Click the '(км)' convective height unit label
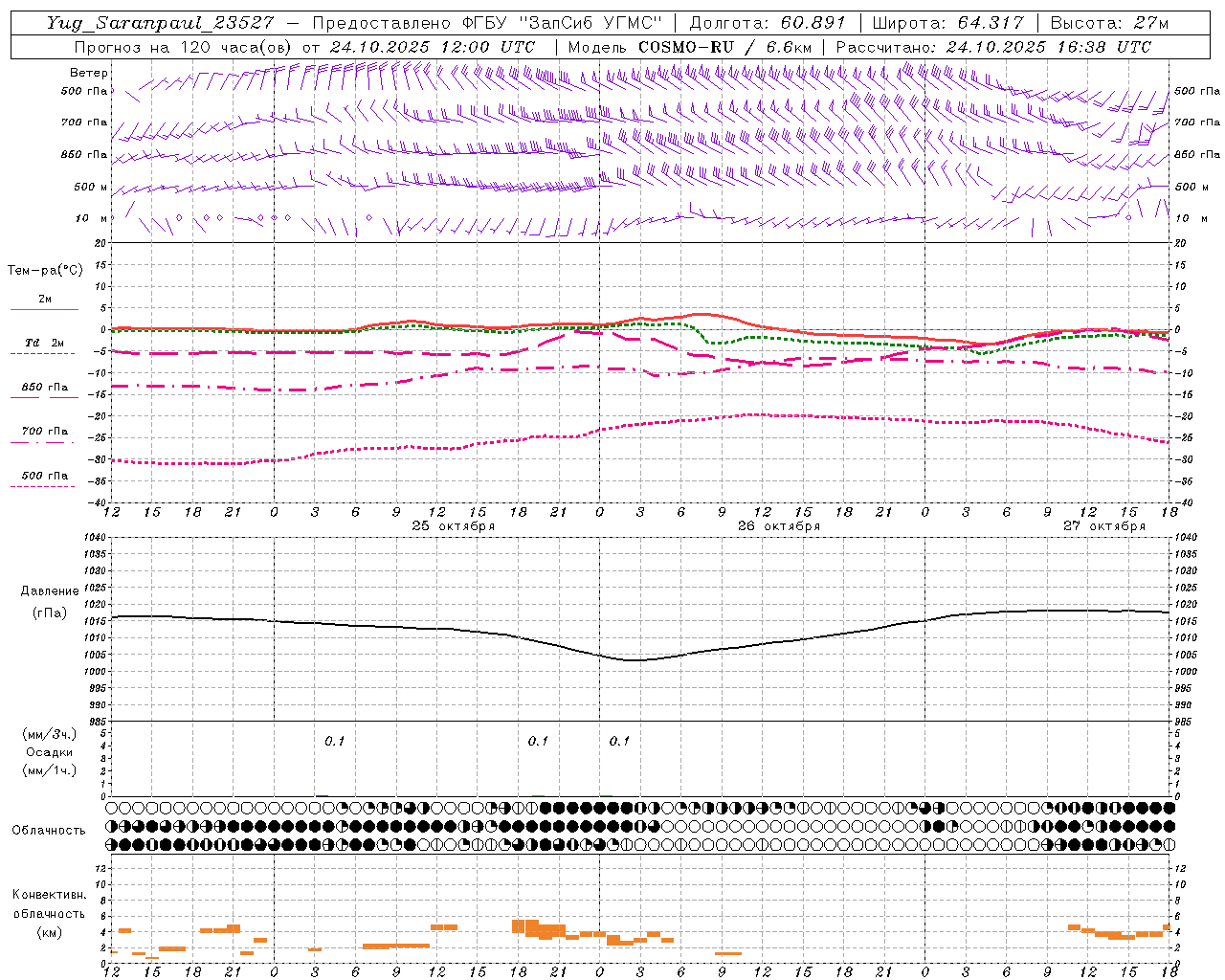The height and width of the screenshot is (980, 1225). pyautogui.click(x=50, y=932)
